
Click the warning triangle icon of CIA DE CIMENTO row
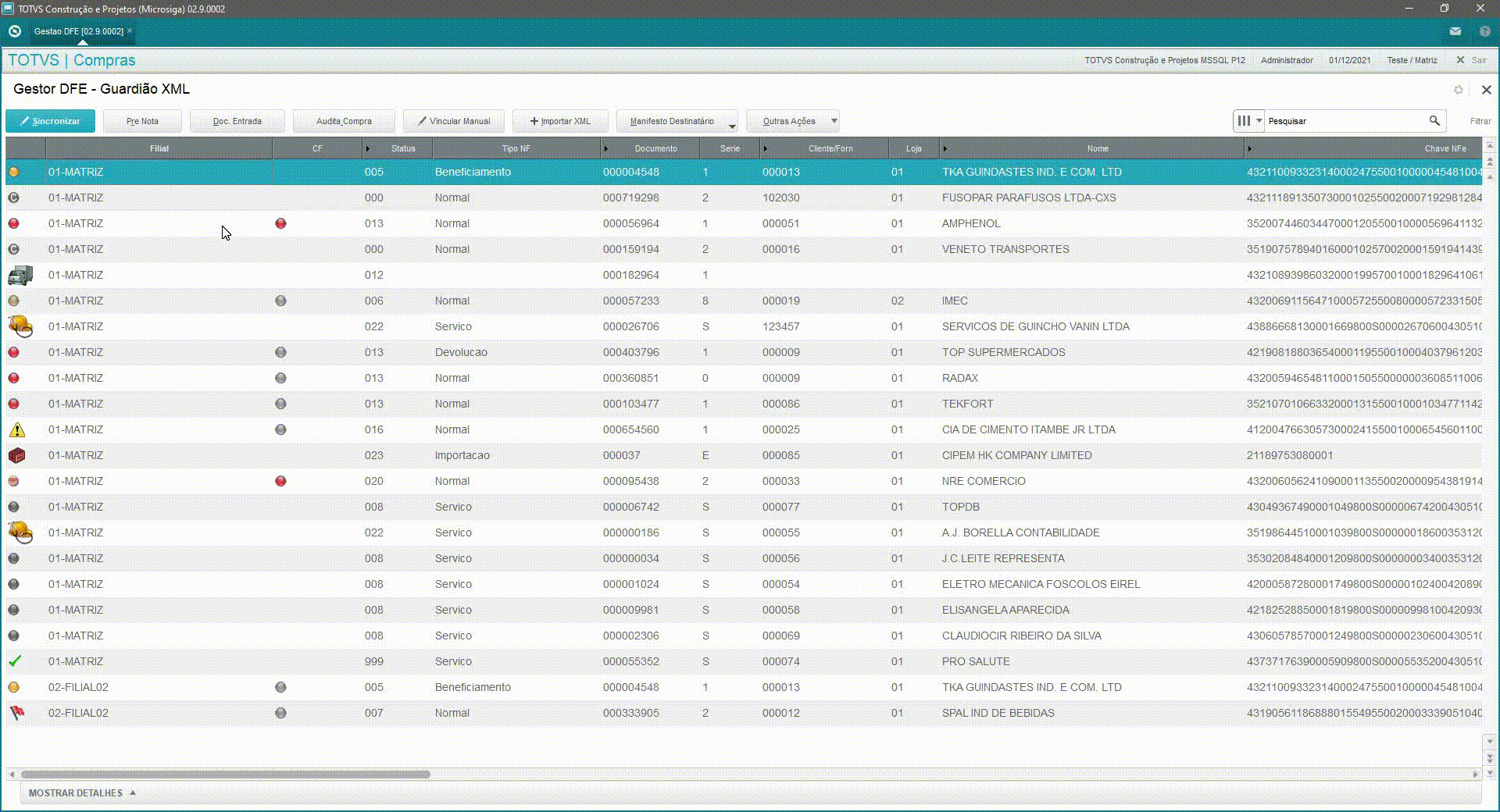tap(16, 429)
